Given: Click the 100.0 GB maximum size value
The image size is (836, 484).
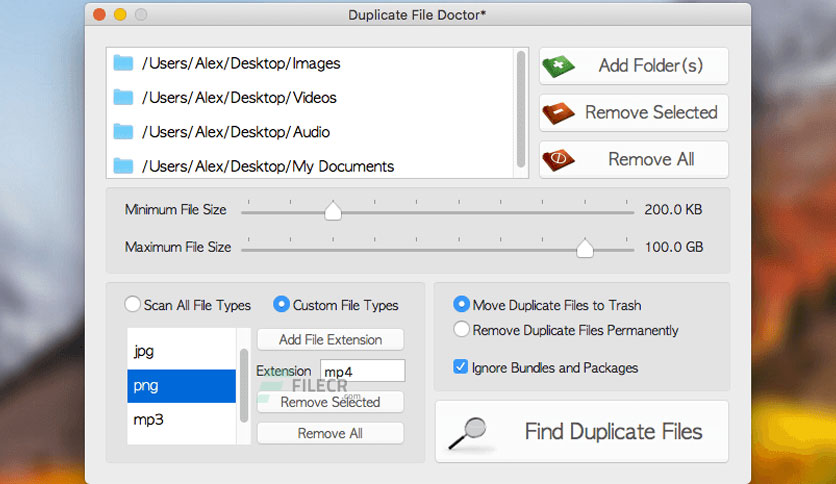Looking at the screenshot, I should click(674, 247).
